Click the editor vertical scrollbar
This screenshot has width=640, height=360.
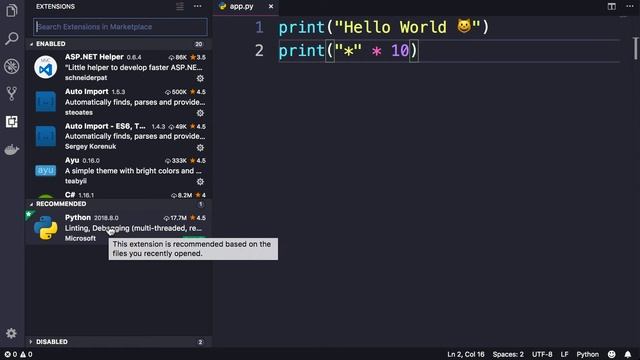tap(636, 48)
